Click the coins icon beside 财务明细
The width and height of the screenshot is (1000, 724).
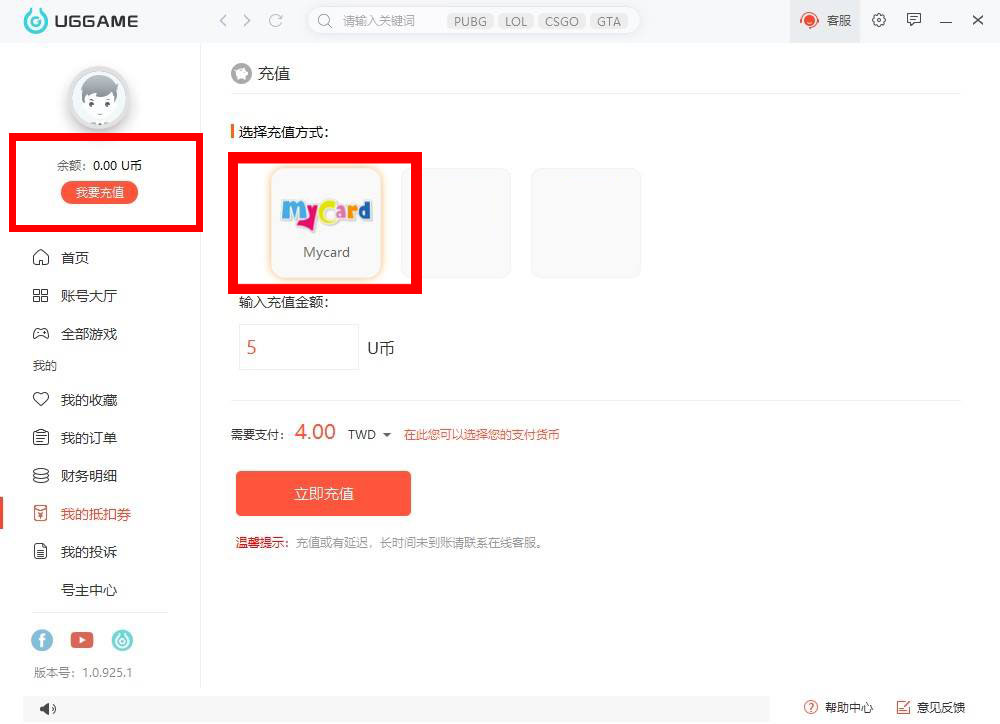pos(41,475)
